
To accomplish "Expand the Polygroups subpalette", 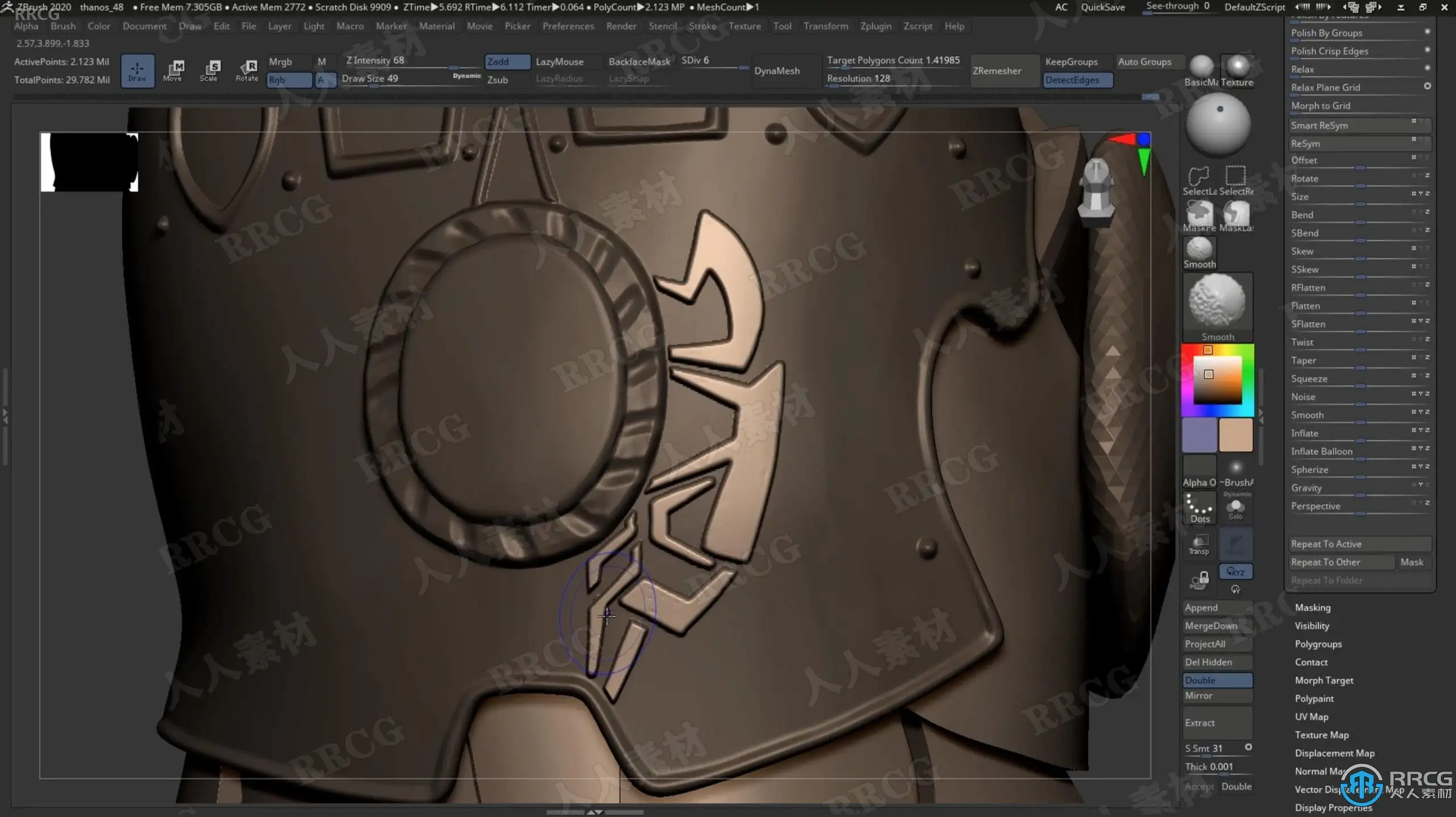I will point(1318,644).
